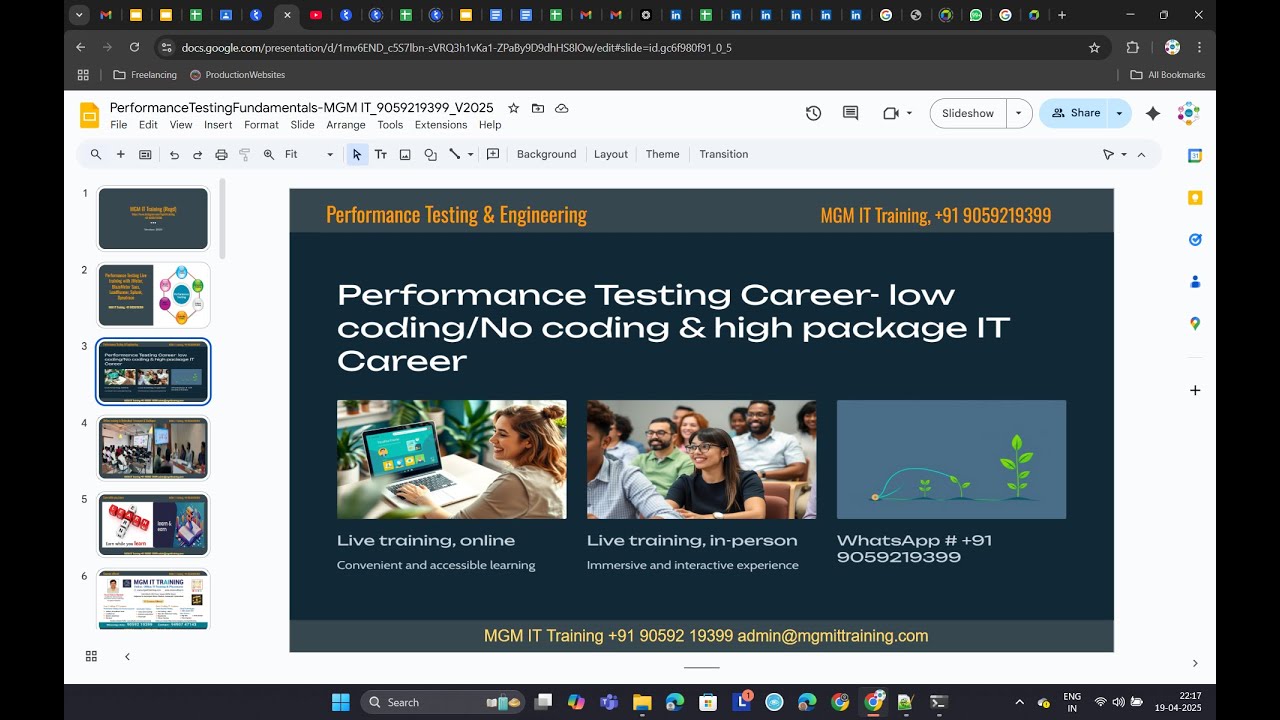Undo the last action
The image size is (1280, 720).
[x=174, y=154]
